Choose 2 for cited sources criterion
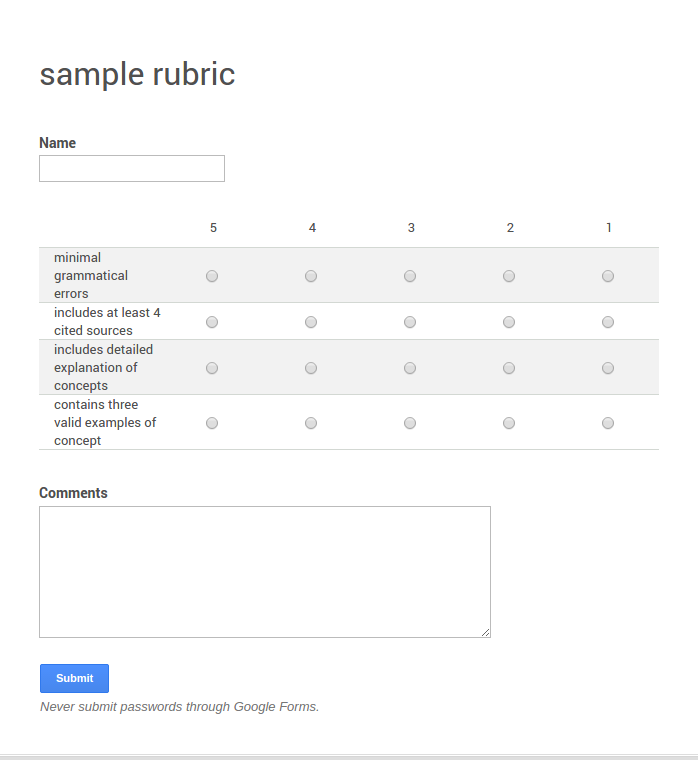Viewport: 698px width, 760px height. pyautogui.click(x=509, y=322)
